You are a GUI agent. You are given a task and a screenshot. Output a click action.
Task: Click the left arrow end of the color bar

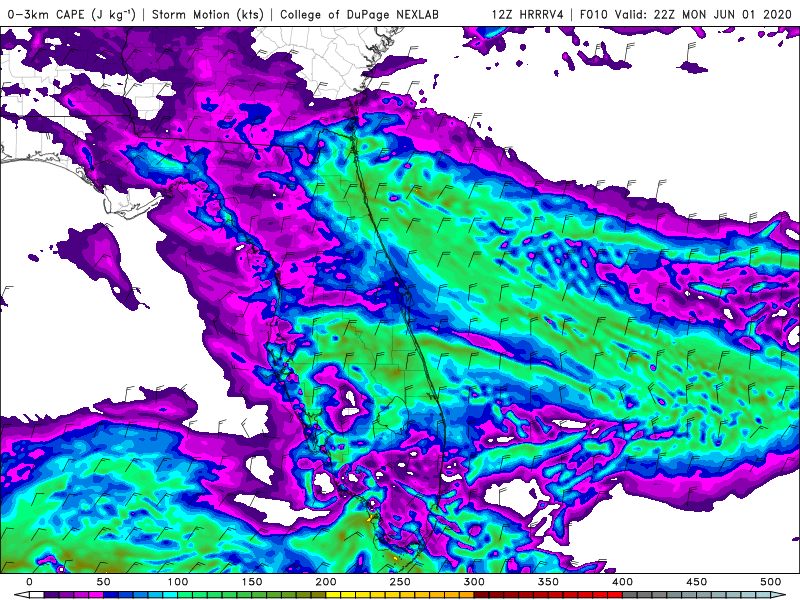[x=22, y=595]
